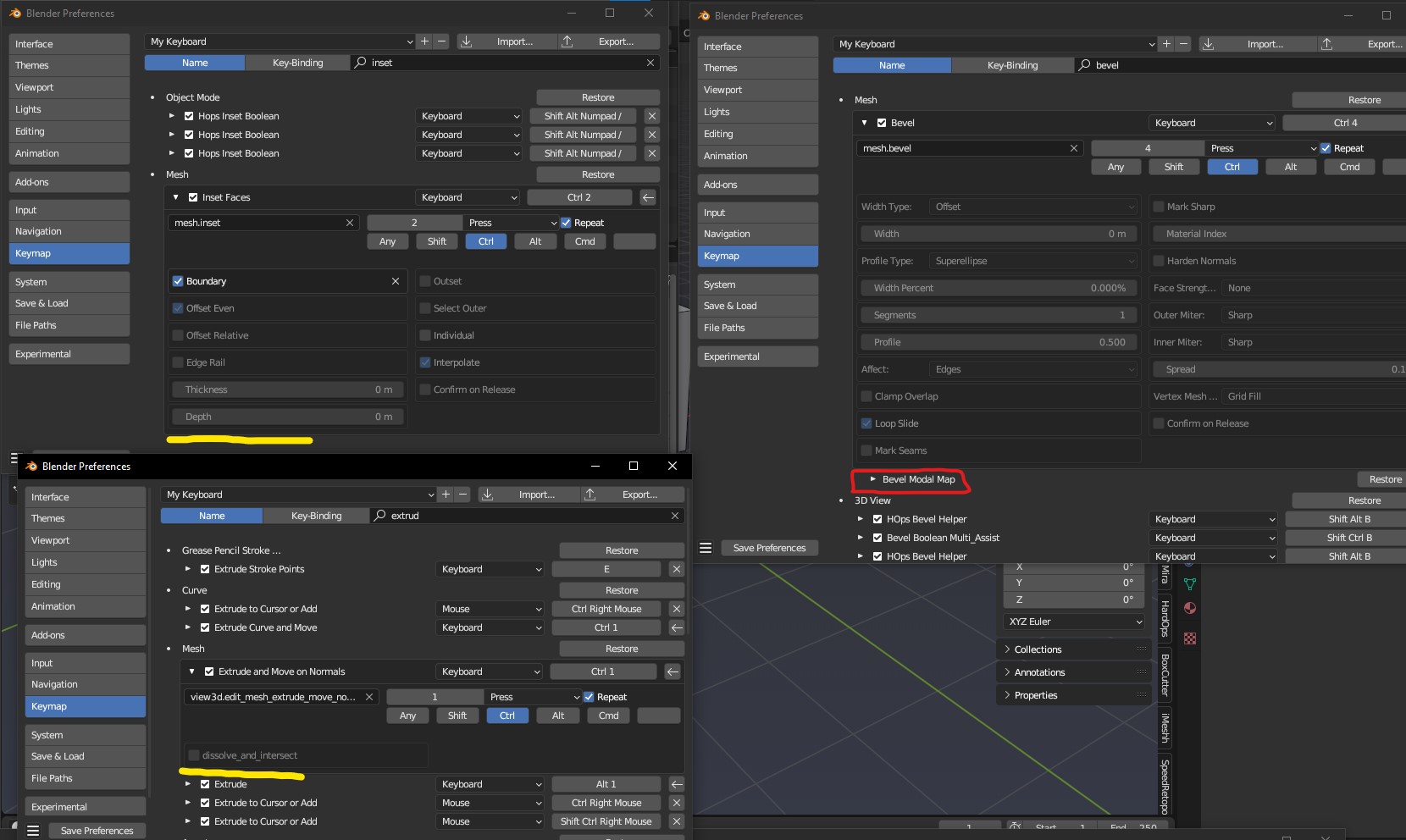This screenshot has width=1406, height=840.
Task: Click Save Preferences in the bevel window
Action: point(769,548)
